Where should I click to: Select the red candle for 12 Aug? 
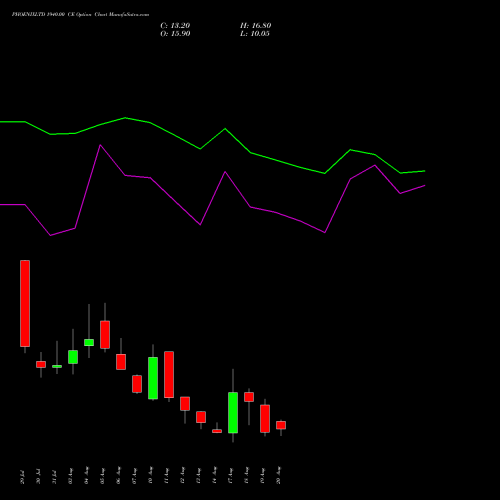185,403
